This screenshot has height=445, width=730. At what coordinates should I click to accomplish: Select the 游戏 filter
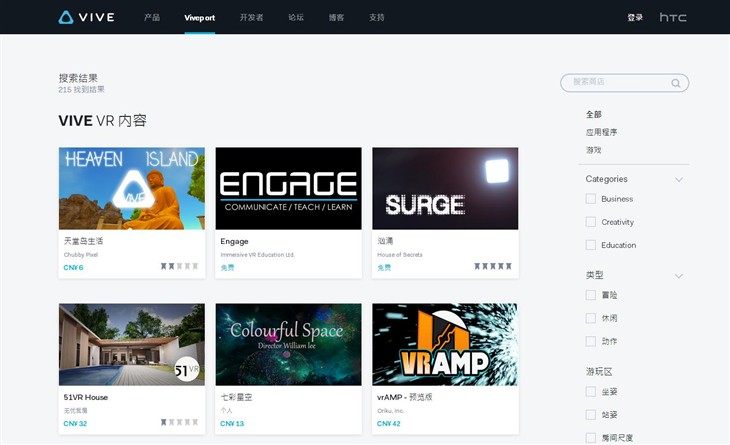(x=594, y=150)
